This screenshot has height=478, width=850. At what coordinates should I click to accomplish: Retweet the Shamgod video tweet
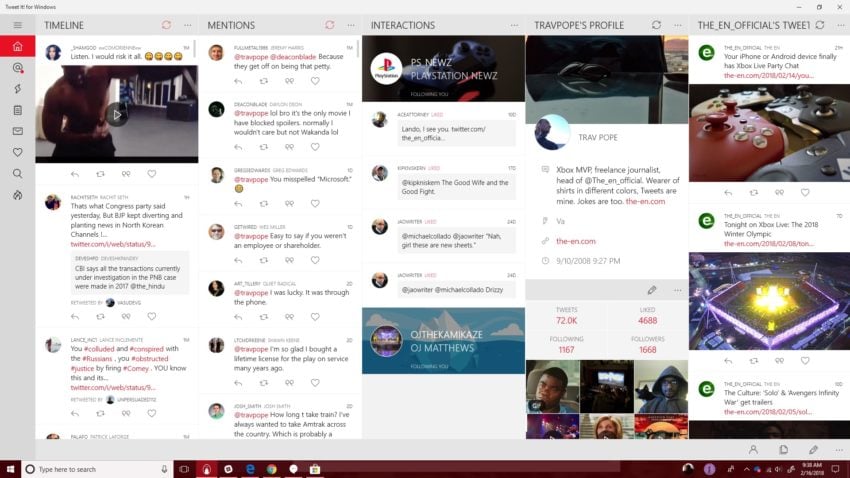click(x=100, y=174)
